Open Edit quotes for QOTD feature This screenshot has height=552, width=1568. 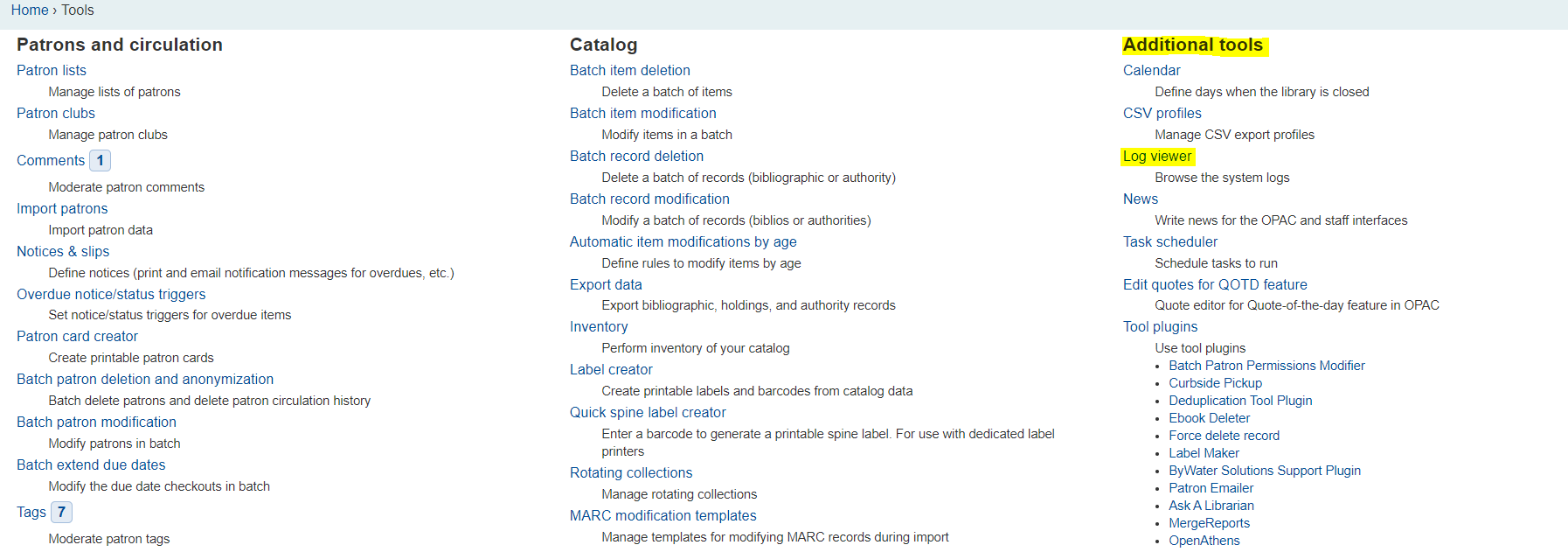pos(1215,284)
